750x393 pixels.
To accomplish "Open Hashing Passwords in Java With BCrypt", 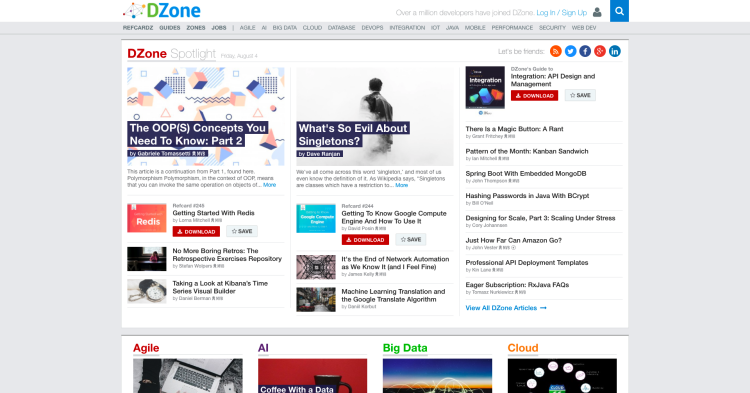I will [527, 196].
